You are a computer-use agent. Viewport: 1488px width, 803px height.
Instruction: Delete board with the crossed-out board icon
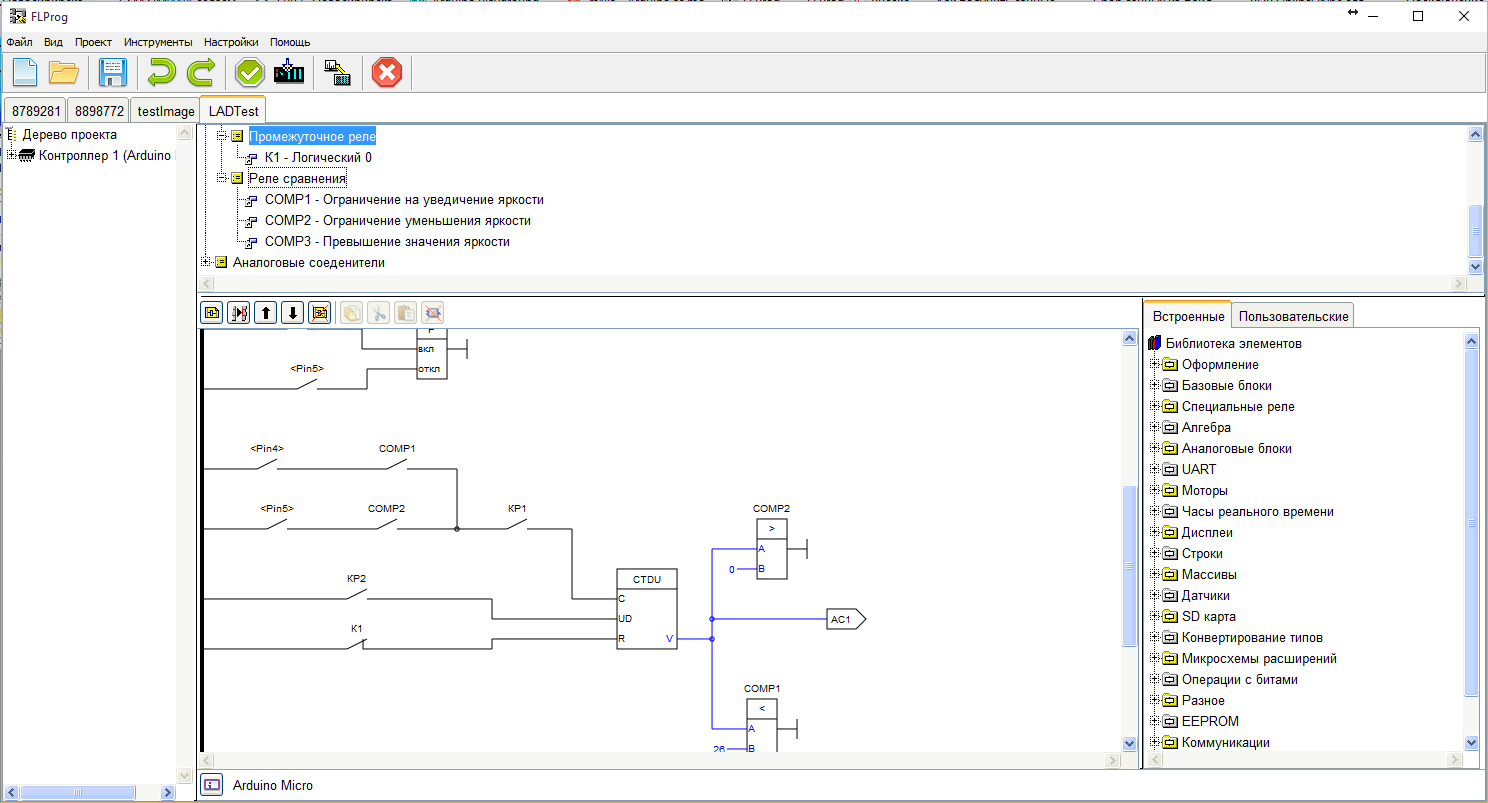click(x=319, y=312)
